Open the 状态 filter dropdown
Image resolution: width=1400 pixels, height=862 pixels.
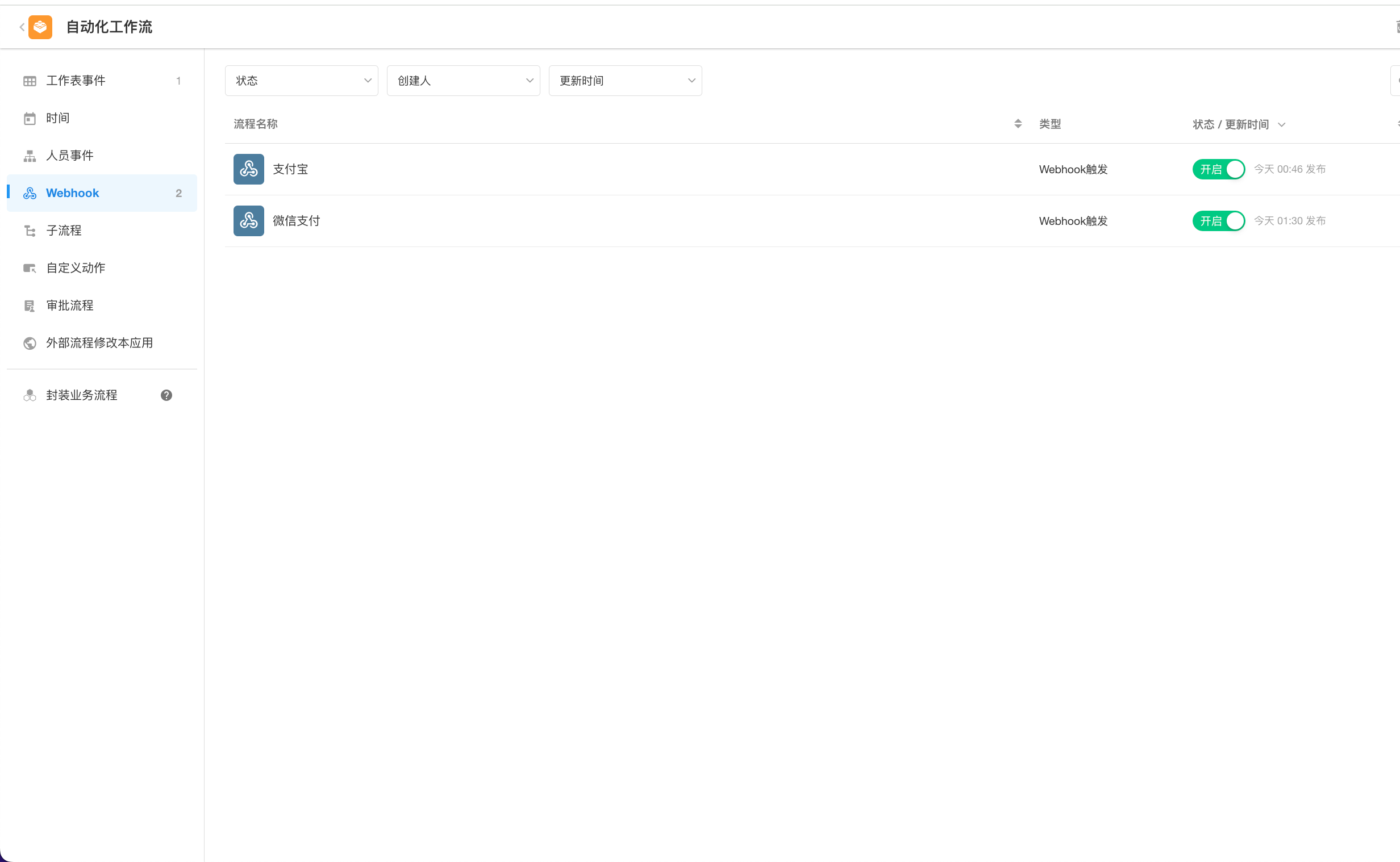coord(301,81)
